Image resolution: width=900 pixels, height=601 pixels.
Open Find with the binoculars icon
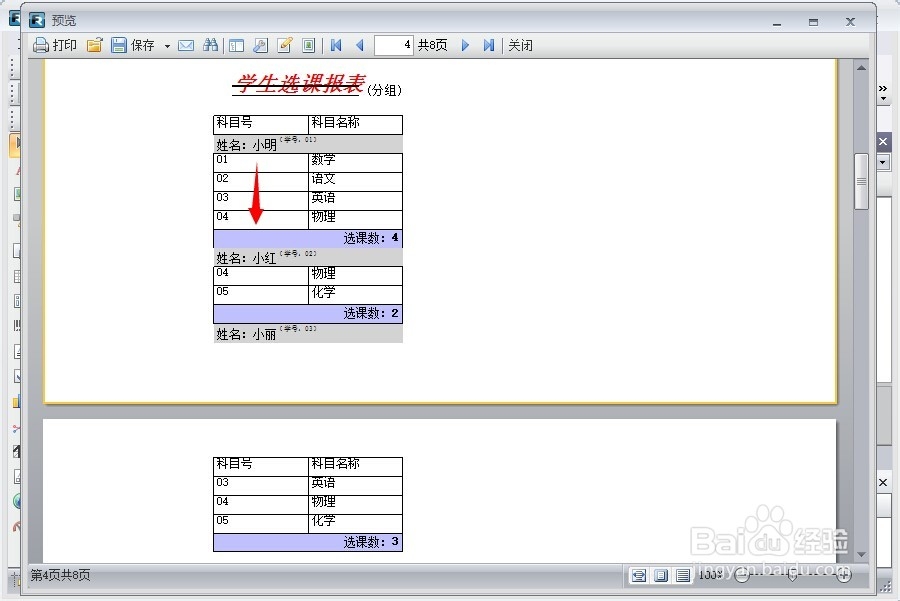pyautogui.click(x=211, y=45)
